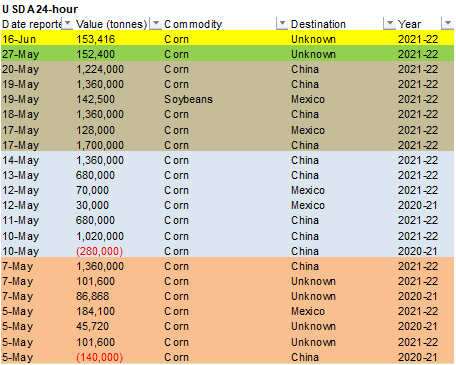Select the value 142,500

point(96,99)
